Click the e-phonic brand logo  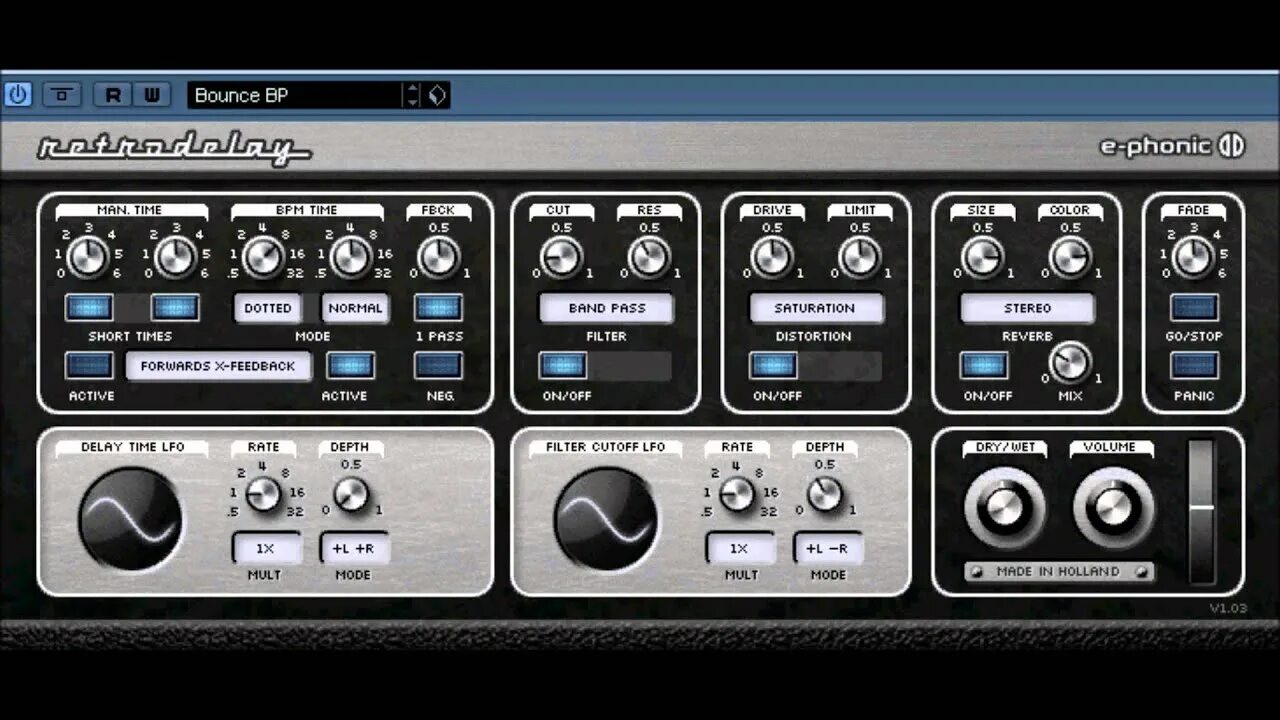[1172, 146]
